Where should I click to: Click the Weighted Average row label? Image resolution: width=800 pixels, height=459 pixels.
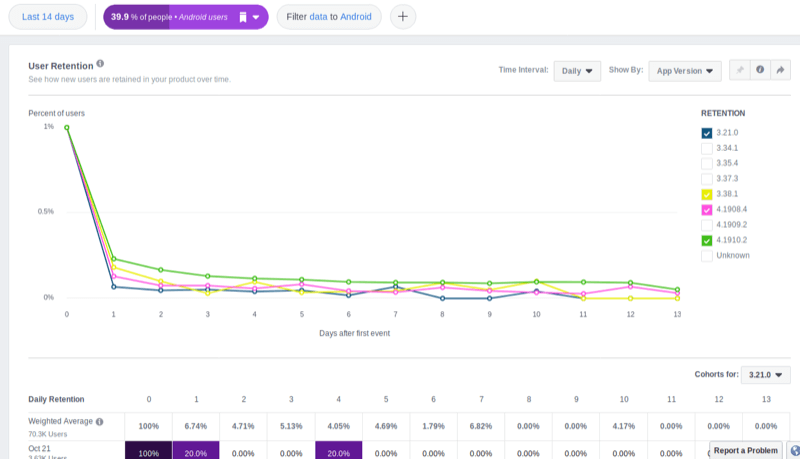(x=60, y=421)
